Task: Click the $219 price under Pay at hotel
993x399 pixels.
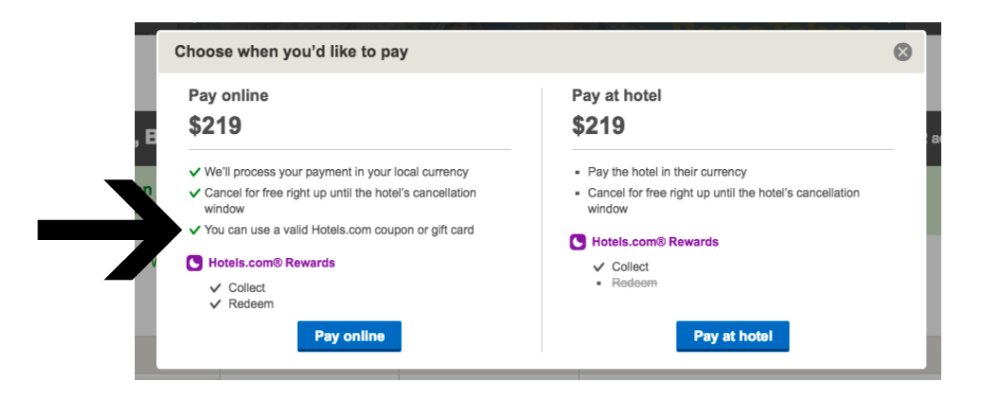Action: [598, 125]
